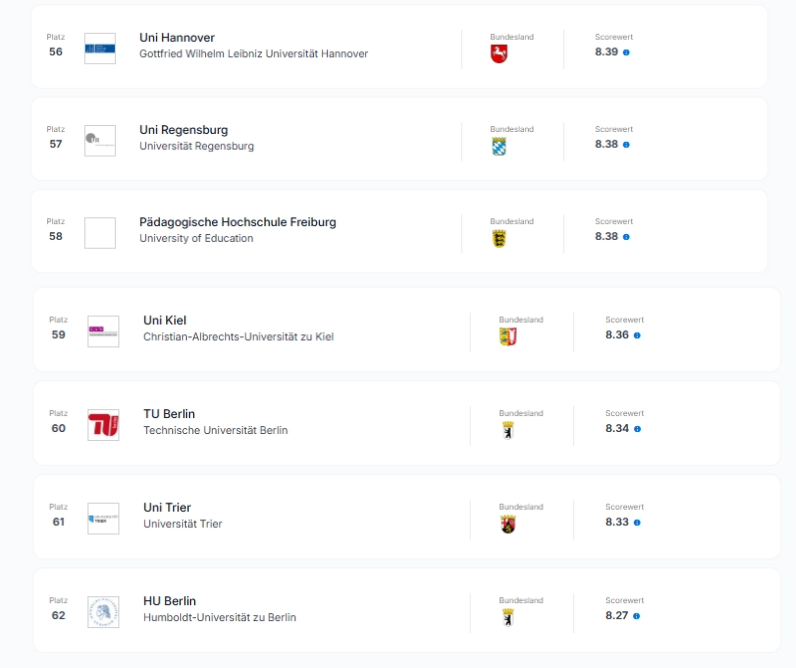Click the HU Berlin seal logo
Image resolution: width=796 pixels, height=668 pixels.
click(x=103, y=612)
